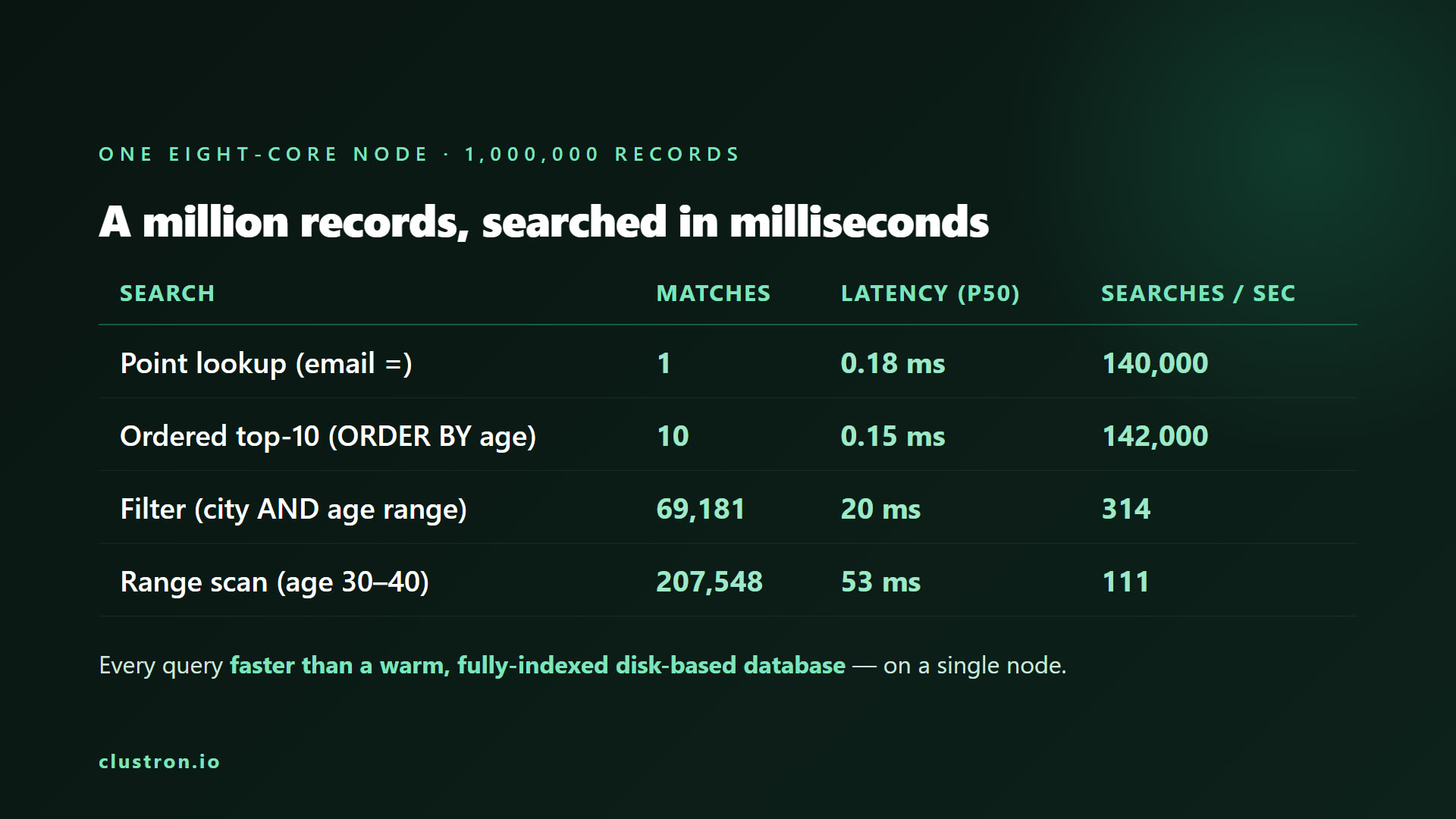
Task: Click the 140,000 searches per second value
Action: coord(1155,364)
